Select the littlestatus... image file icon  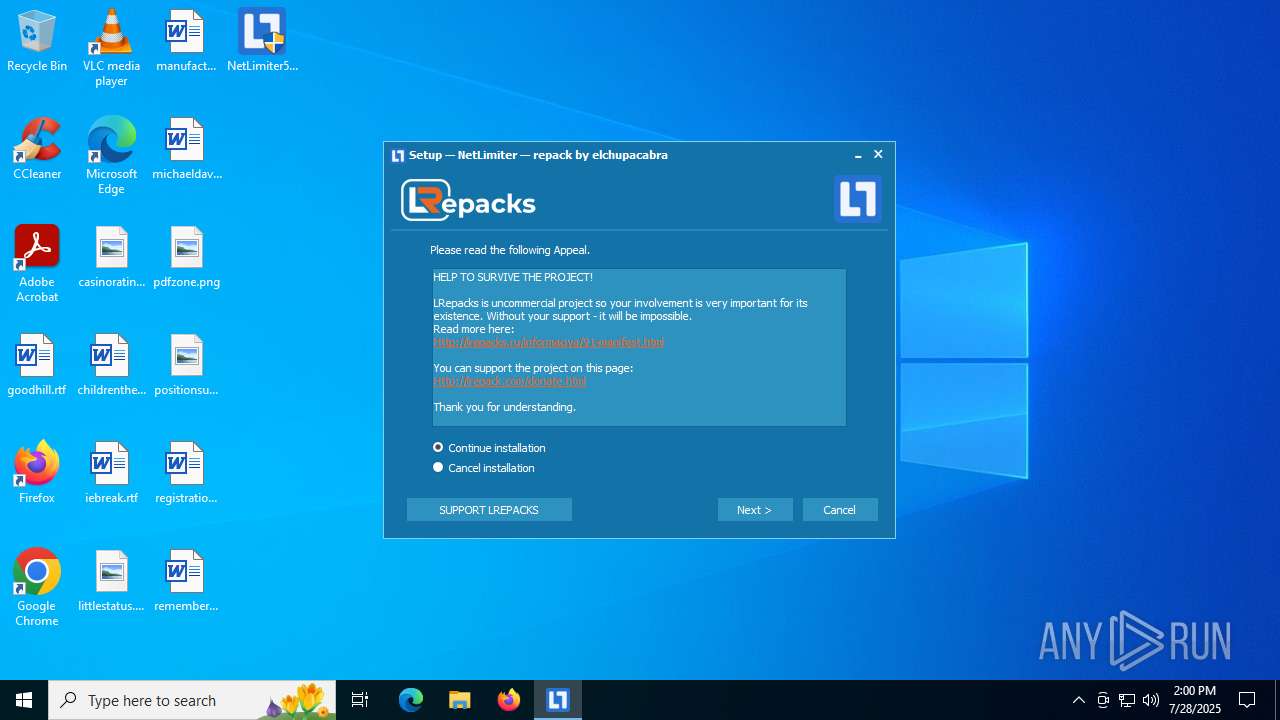[x=111, y=582]
